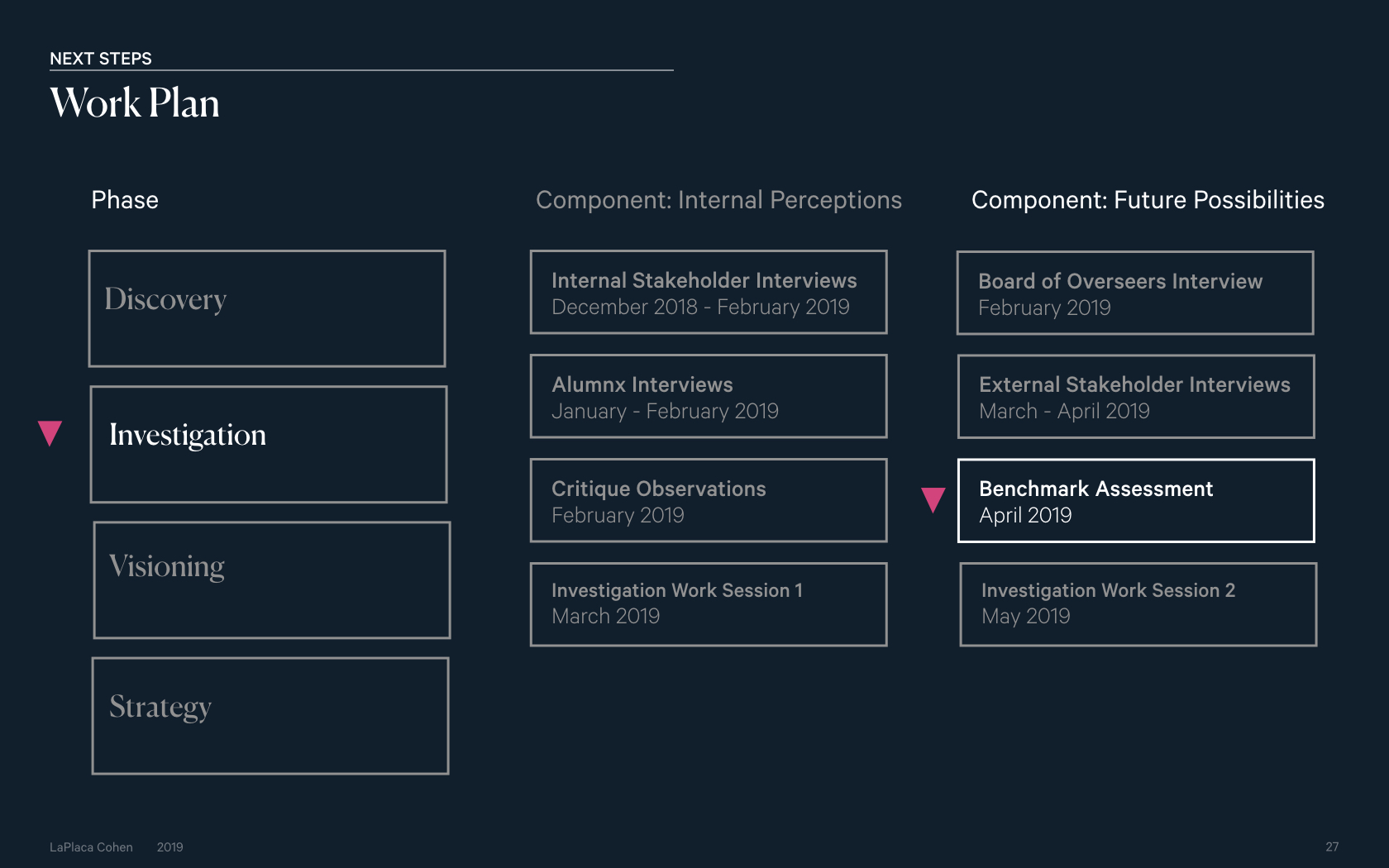1389x868 pixels.
Task: Select the Visioning phase box
Action: (272, 579)
